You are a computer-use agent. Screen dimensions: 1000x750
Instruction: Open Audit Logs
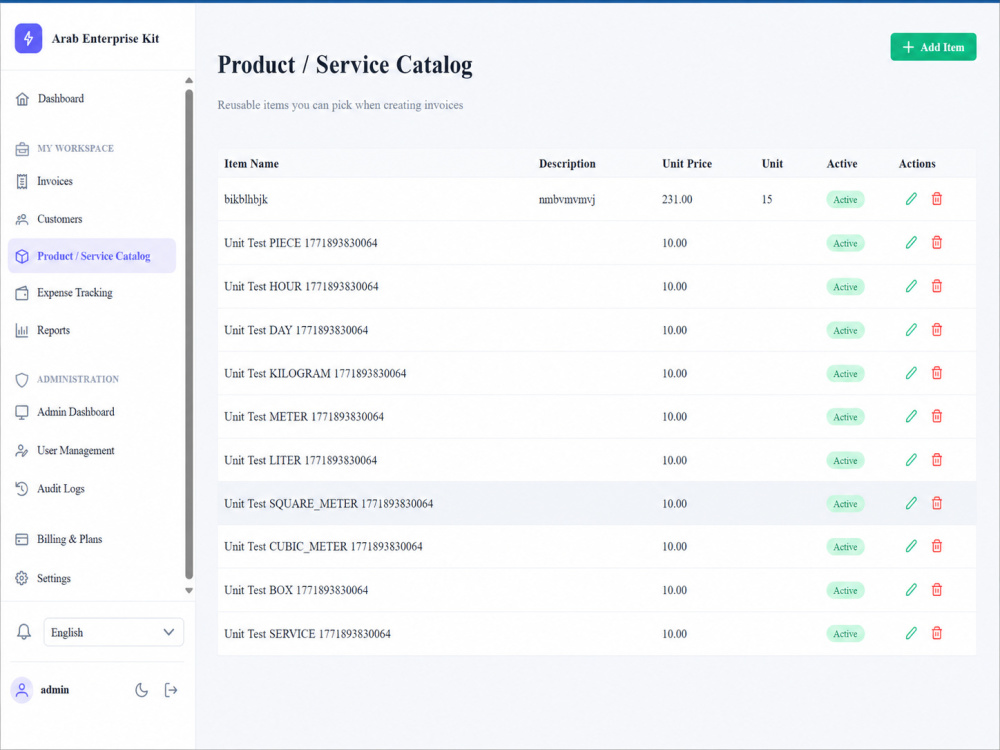[91, 489]
